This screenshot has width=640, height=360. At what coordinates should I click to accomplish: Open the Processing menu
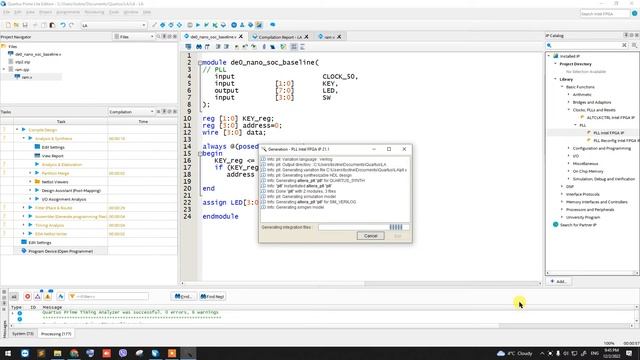pos(95,12)
